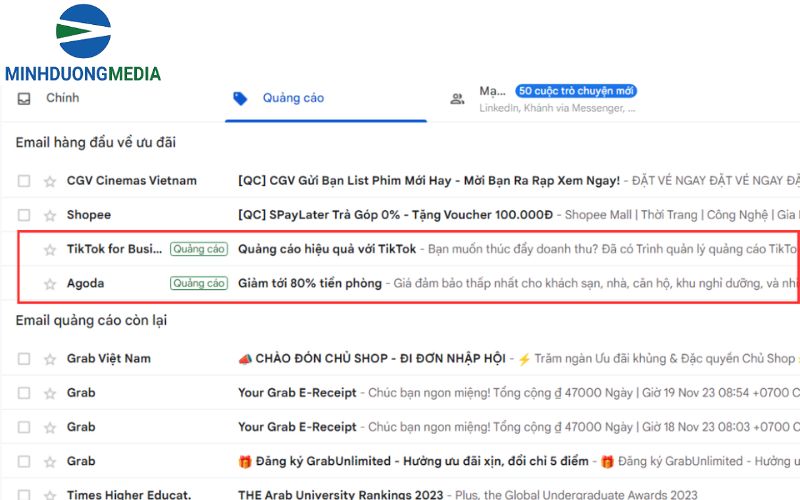Image resolution: width=800 pixels, height=500 pixels.
Task: Star the Grab Việt Nam email
Action: point(49,359)
